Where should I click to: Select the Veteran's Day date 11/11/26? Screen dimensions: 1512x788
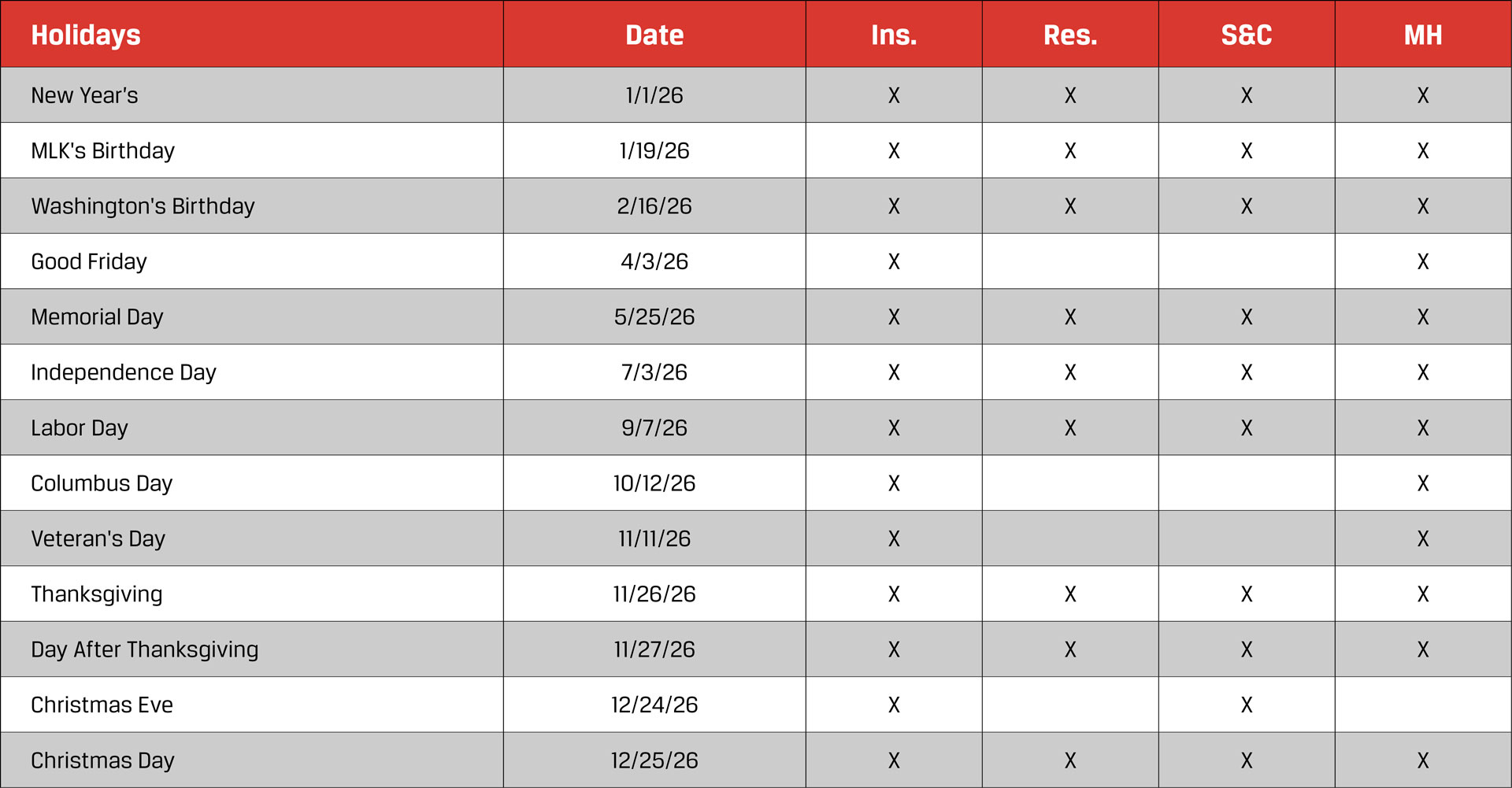point(654,538)
